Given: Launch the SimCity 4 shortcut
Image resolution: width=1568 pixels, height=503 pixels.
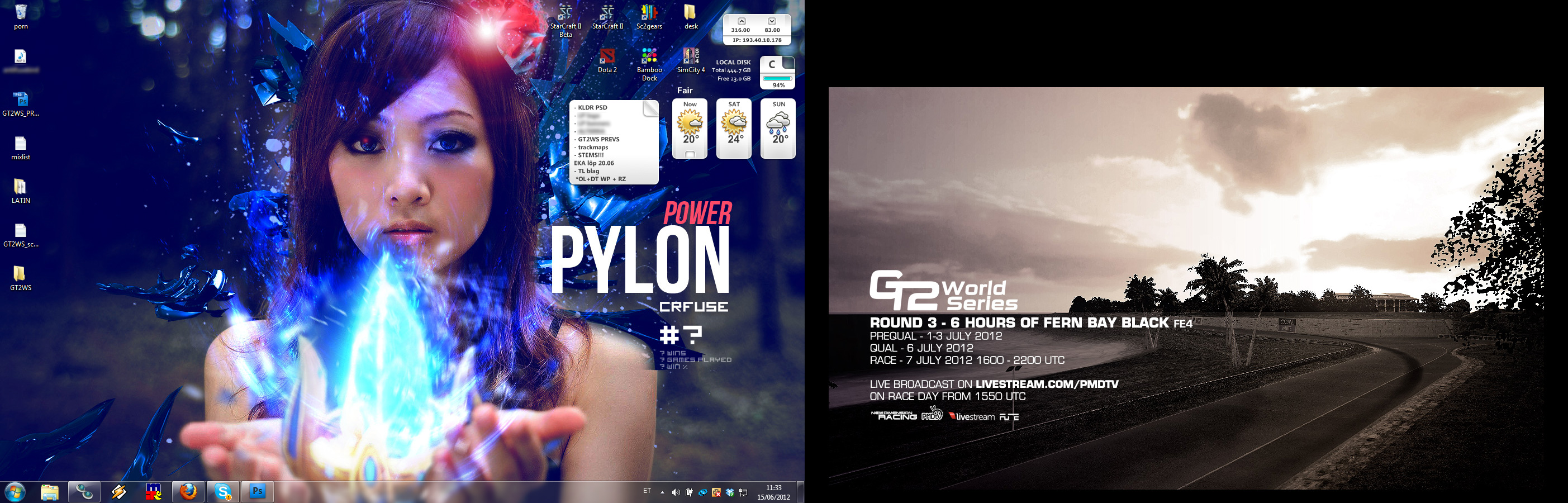Looking at the screenshot, I should (691, 60).
